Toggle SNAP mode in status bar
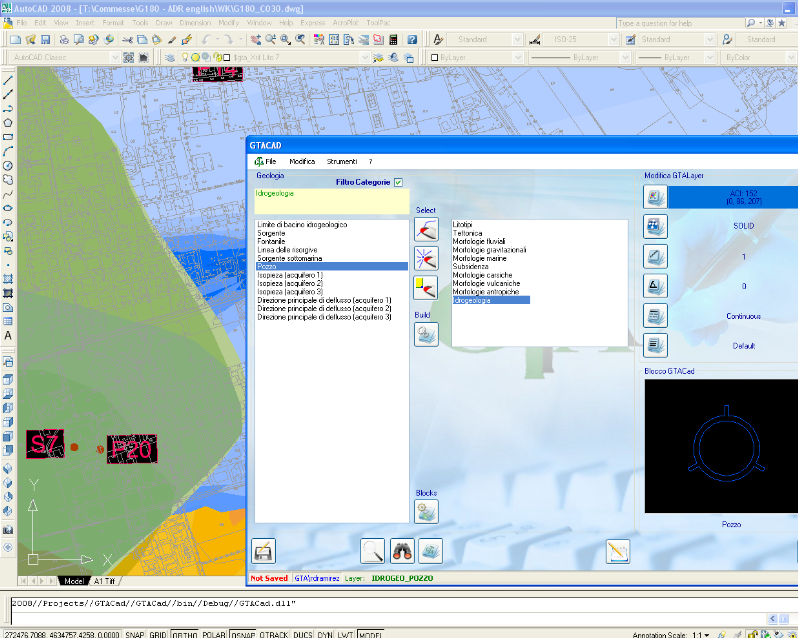The width and height of the screenshot is (798, 638). [135, 634]
